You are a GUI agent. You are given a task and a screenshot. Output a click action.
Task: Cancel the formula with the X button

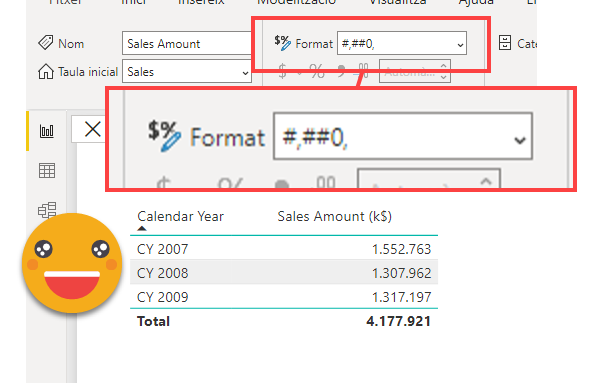[x=92, y=129]
